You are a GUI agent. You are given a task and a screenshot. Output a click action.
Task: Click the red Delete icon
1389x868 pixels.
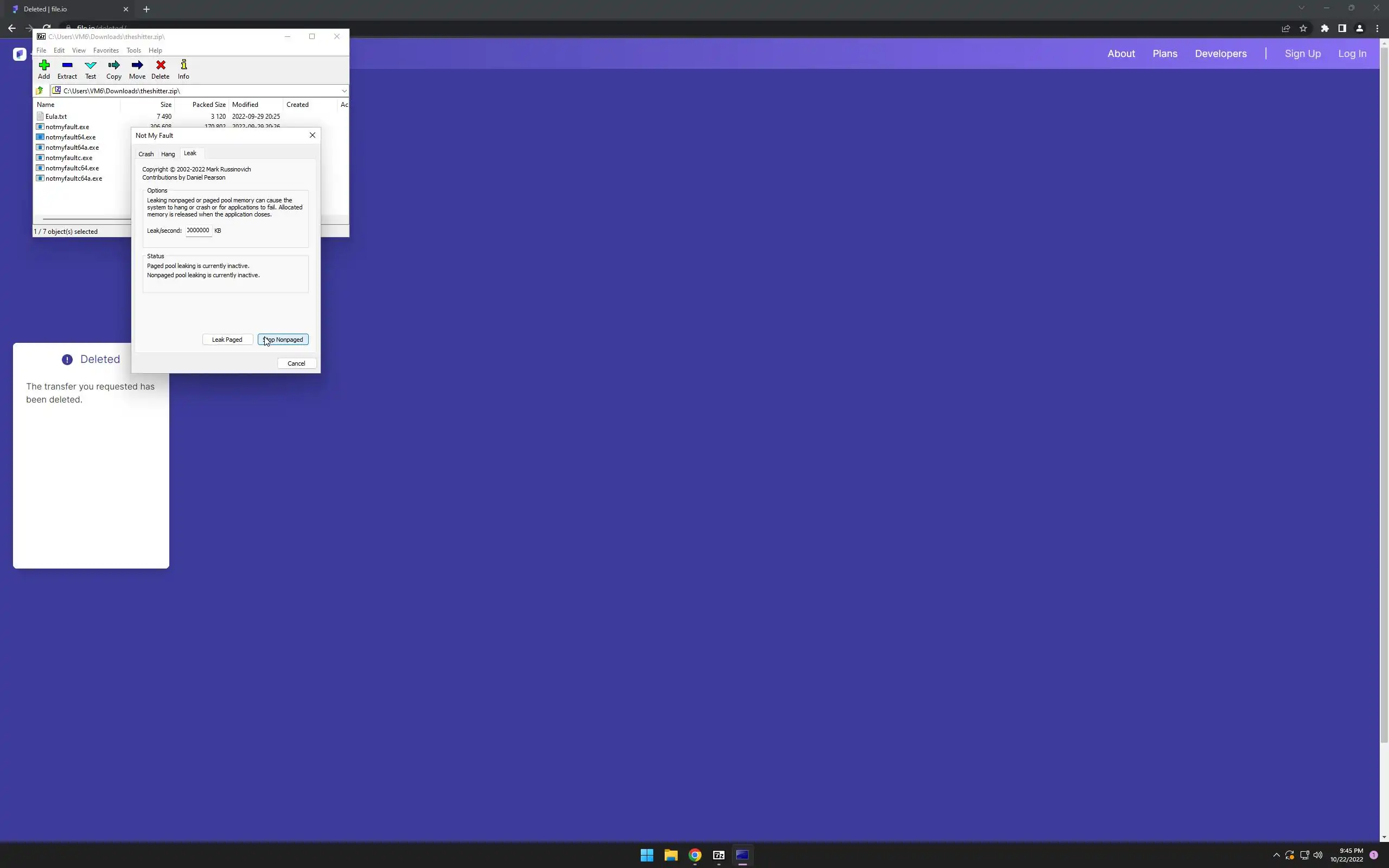pyautogui.click(x=160, y=69)
